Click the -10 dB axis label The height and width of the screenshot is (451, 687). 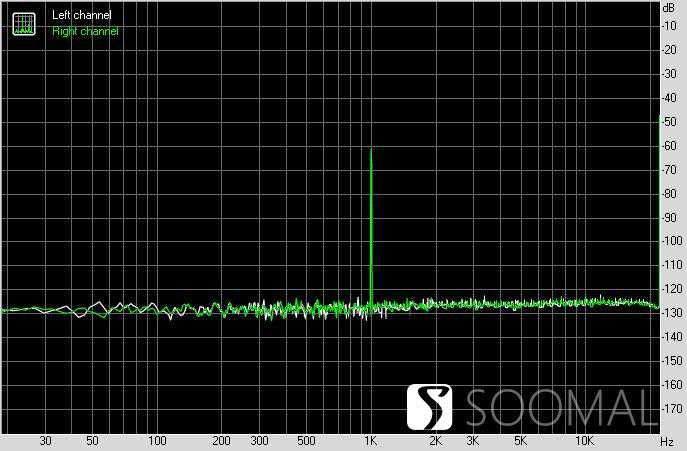pyautogui.click(x=667, y=26)
